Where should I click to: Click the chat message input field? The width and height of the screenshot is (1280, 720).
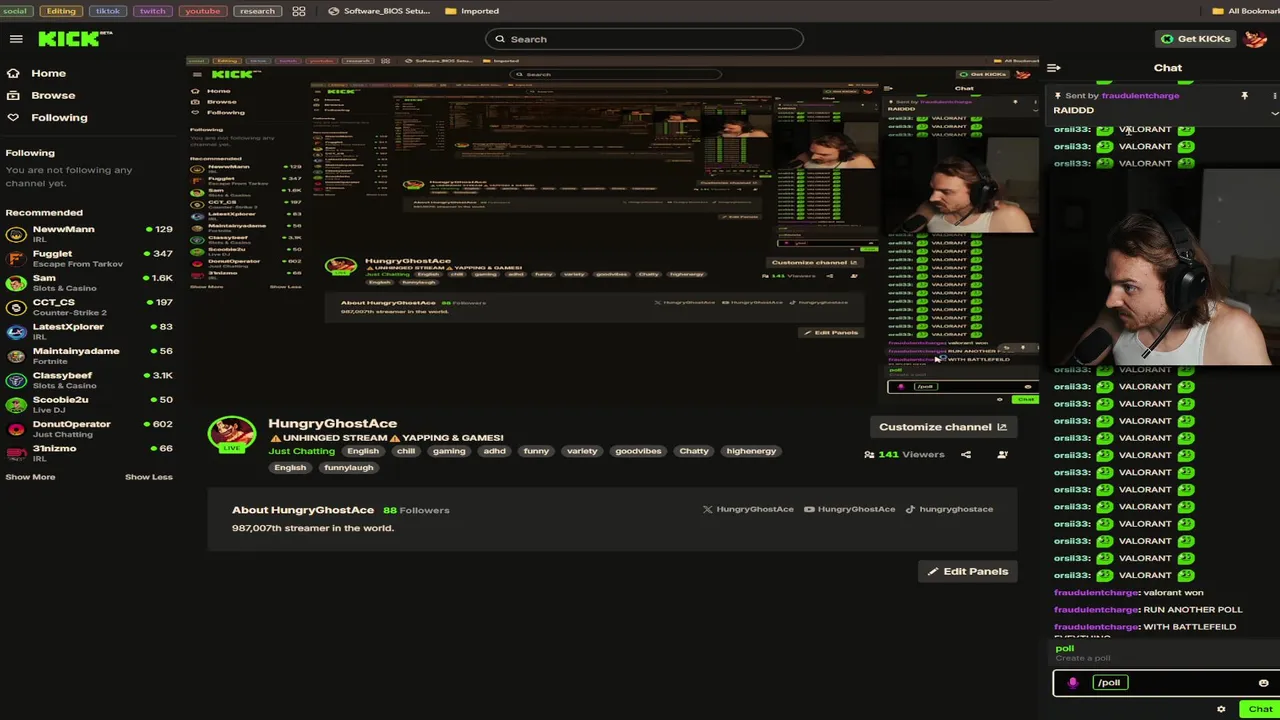pos(1166,683)
